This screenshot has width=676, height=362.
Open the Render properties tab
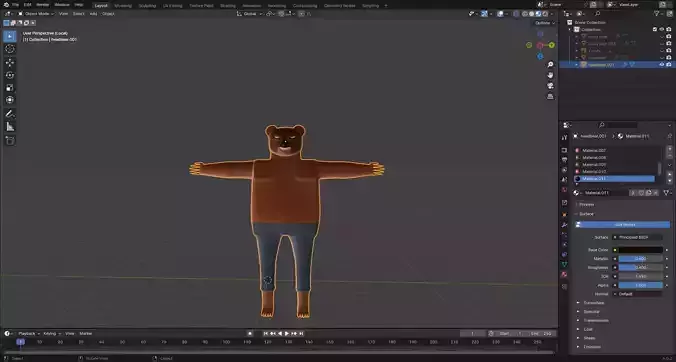pyautogui.click(x=564, y=150)
